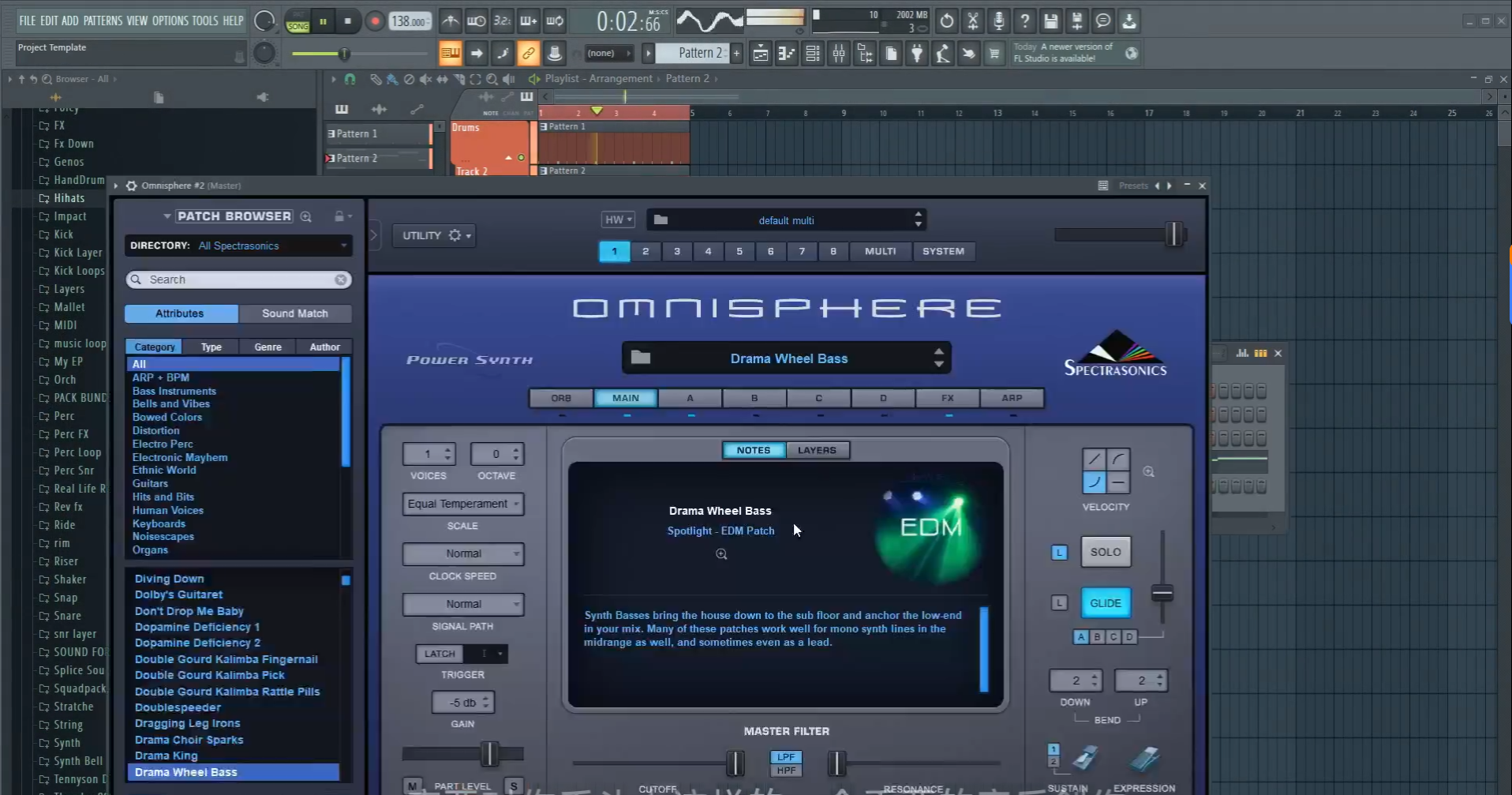
Task: Open the Equal Temperament scale dropdown
Action: [x=463, y=504]
